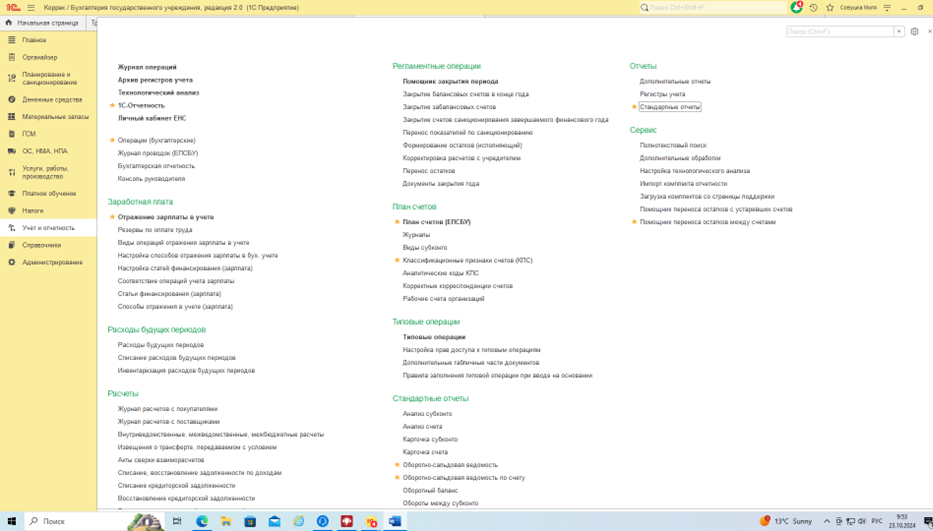Toggle favorite star for План счетов (ЕПСБУ)
The image size is (933, 531).
(397, 222)
